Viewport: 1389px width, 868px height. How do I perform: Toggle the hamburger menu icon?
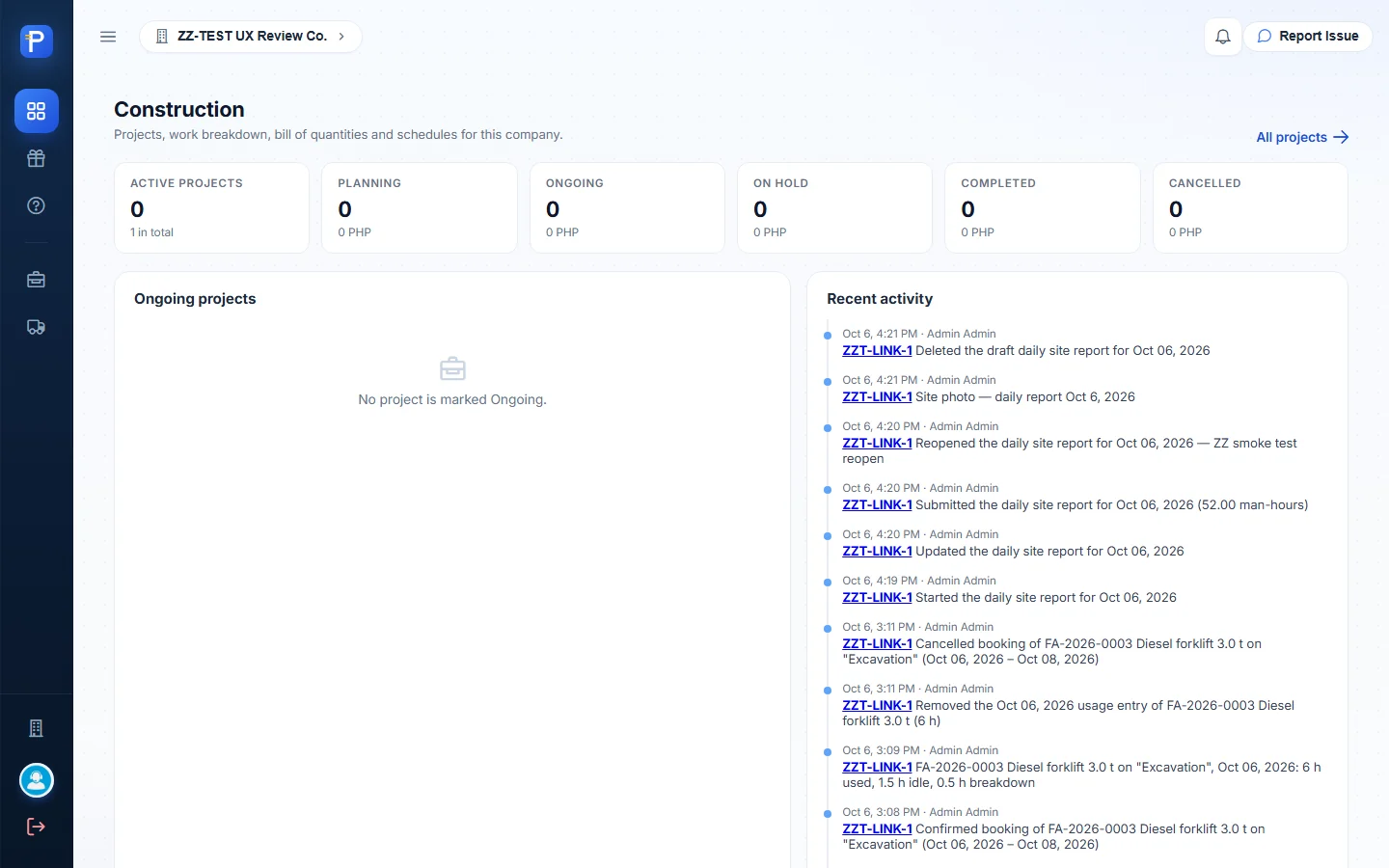(108, 37)
